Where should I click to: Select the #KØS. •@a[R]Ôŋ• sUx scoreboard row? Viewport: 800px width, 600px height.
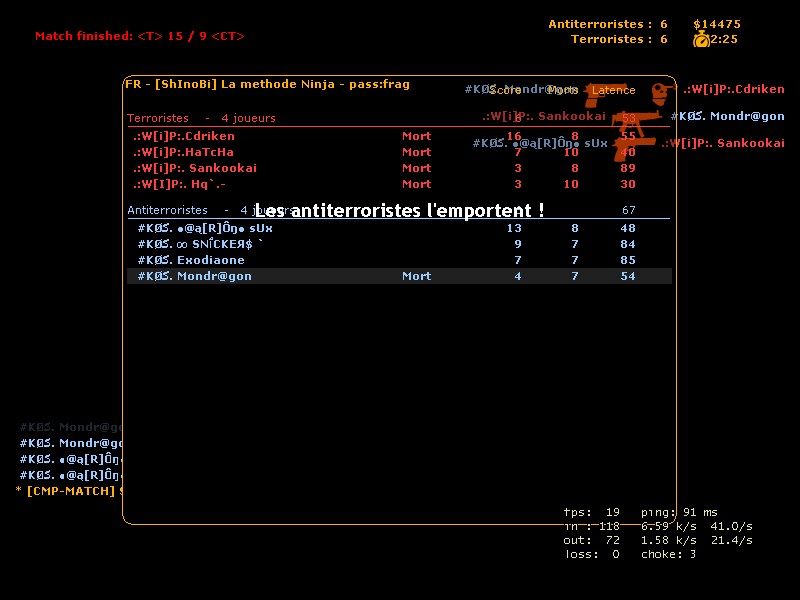pyautogui.click(x=398, y=228)
